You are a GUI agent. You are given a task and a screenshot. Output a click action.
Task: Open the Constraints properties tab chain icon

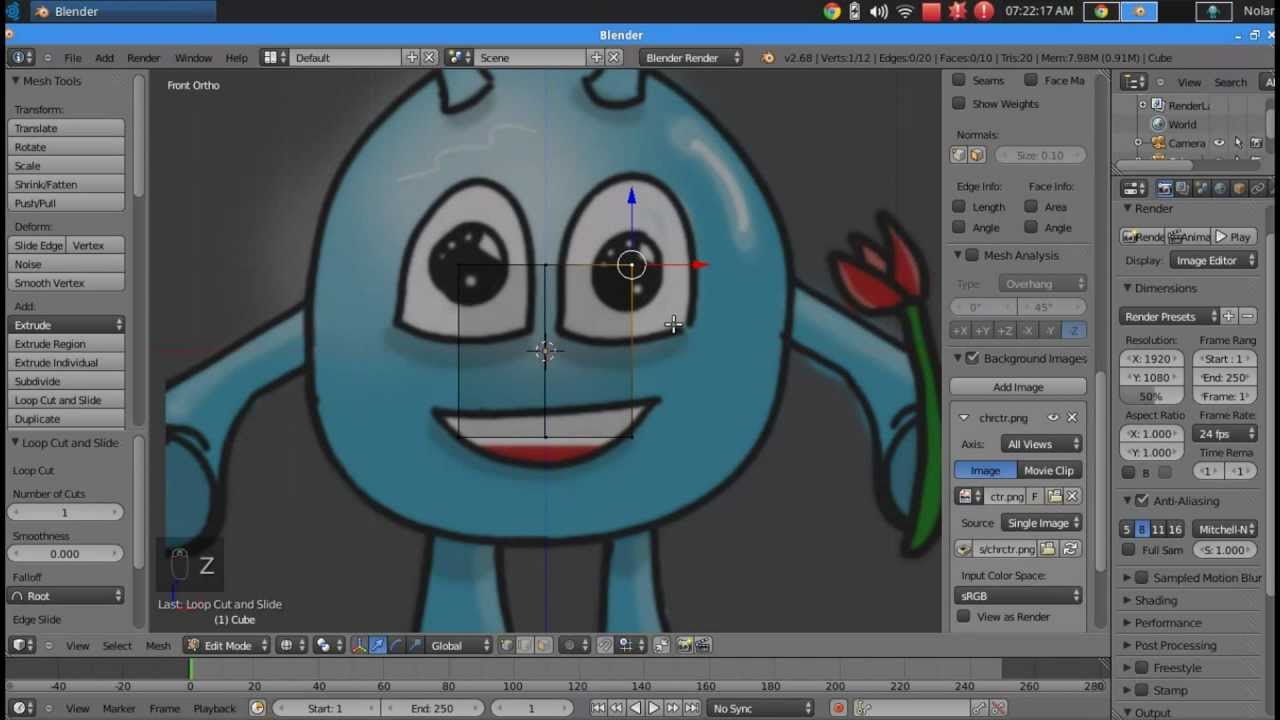(x=1259, y=188)
